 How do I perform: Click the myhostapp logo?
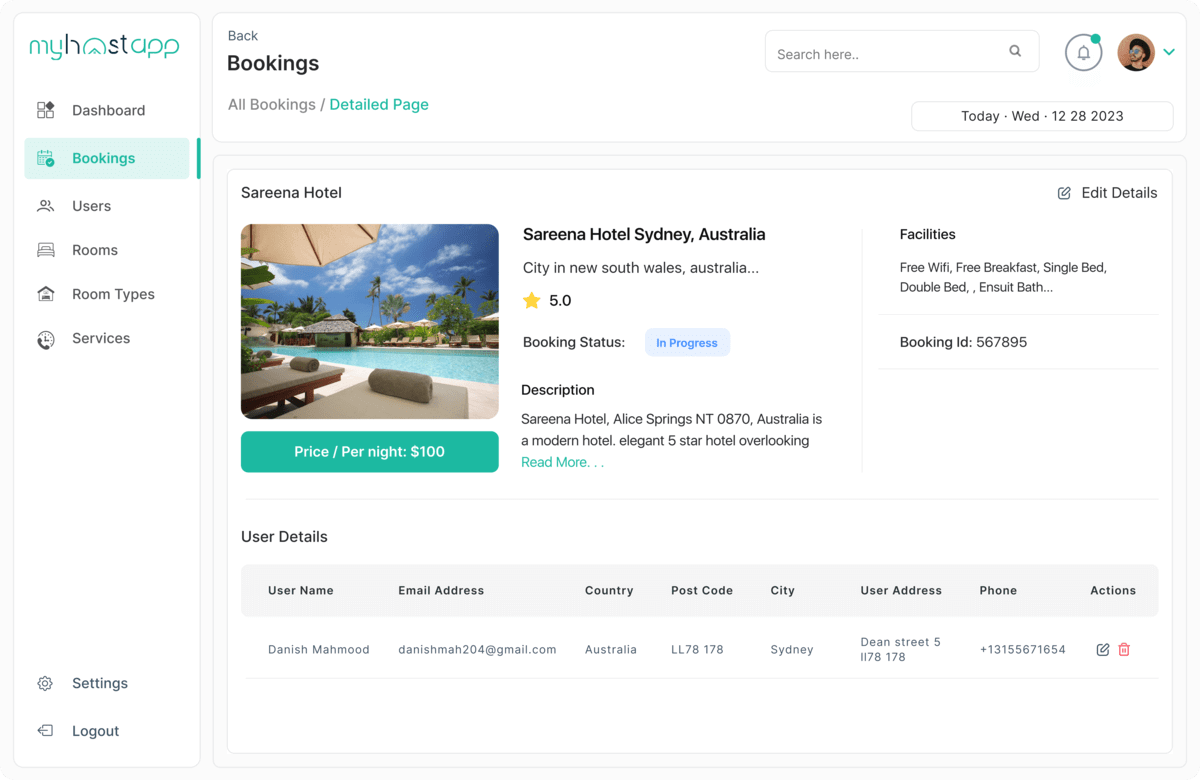104,45
